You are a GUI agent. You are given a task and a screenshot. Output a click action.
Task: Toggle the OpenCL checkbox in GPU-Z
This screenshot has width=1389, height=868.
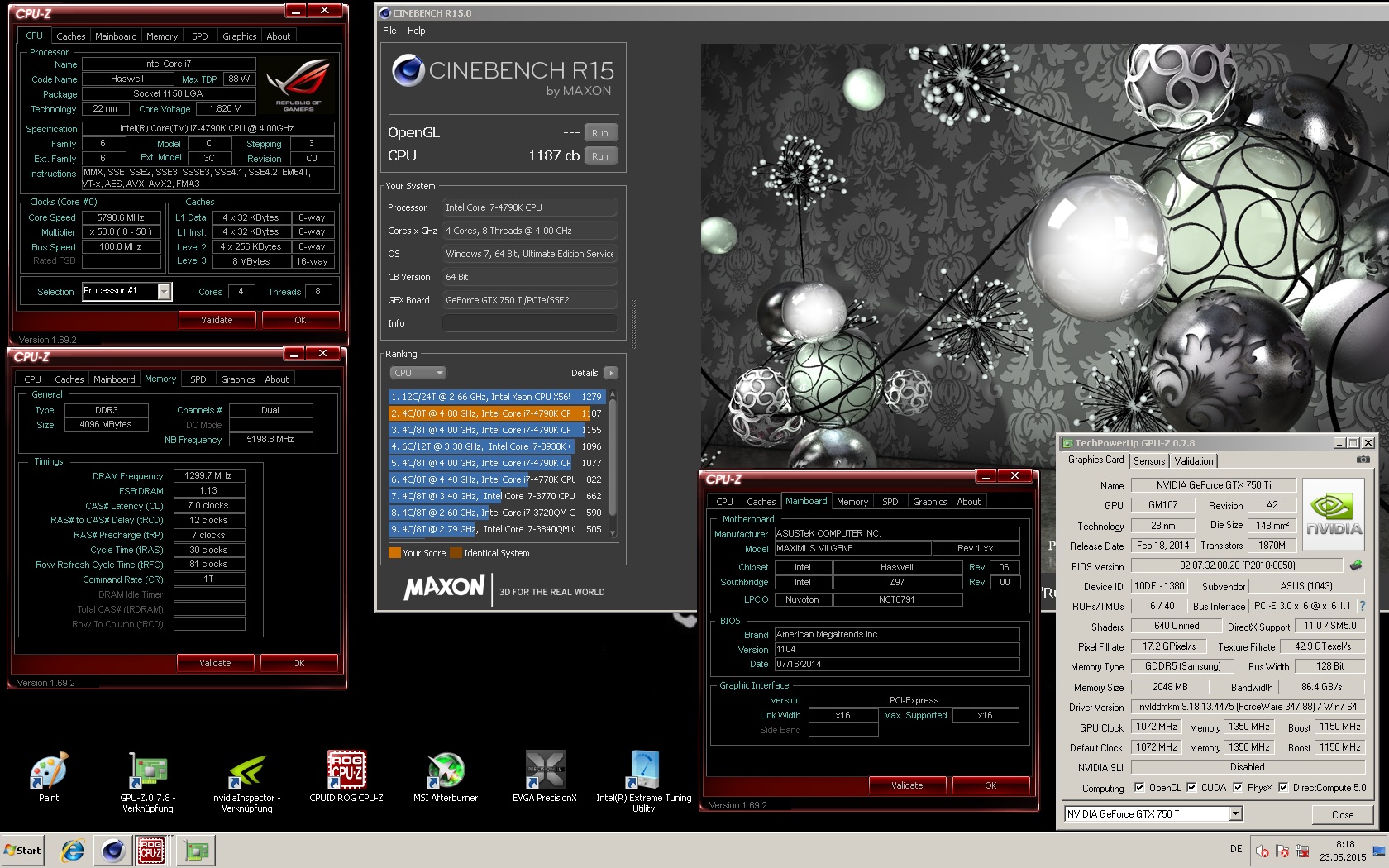click(1139, 788)
